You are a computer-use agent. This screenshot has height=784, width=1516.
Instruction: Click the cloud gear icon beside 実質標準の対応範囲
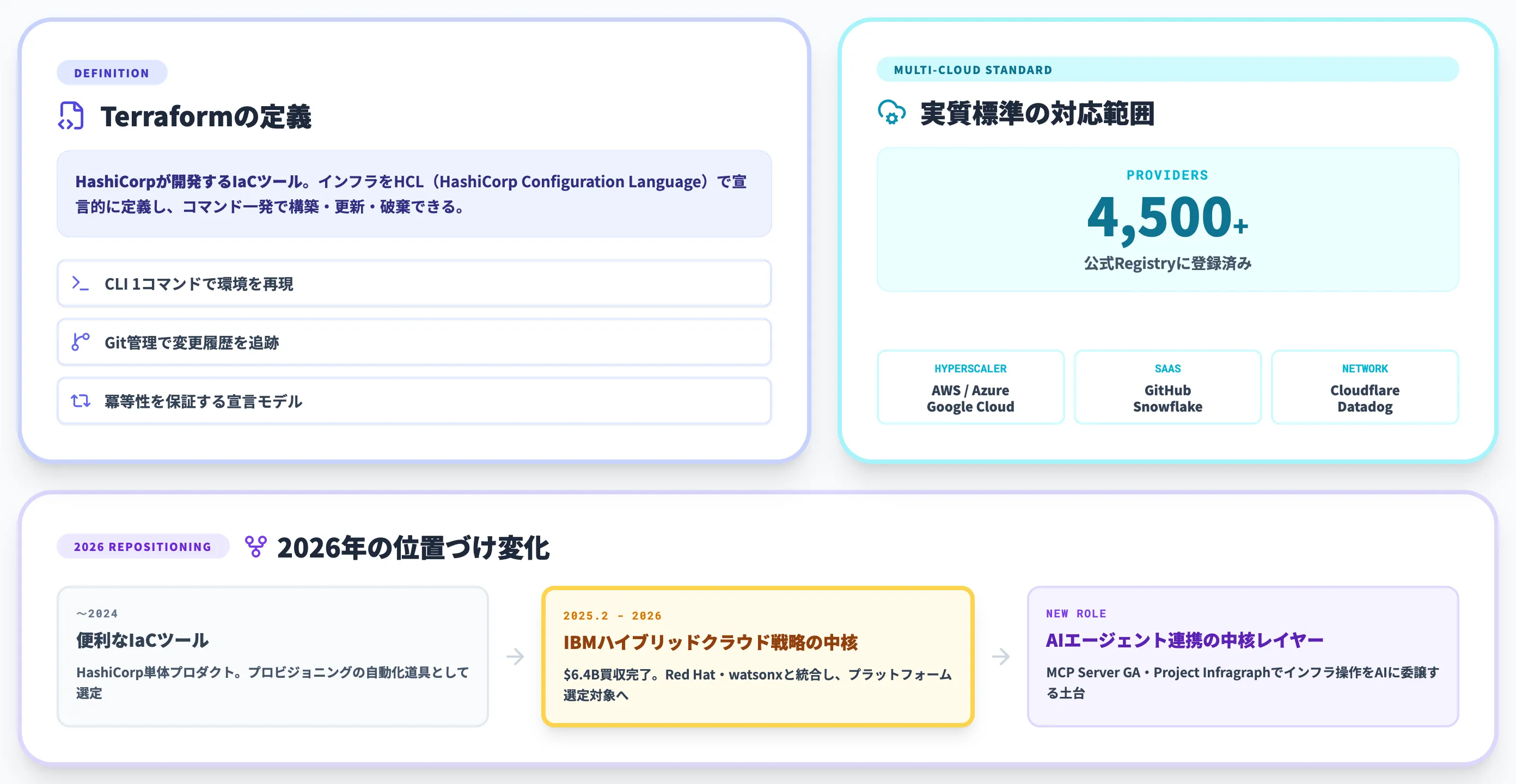tap(891, 112)
